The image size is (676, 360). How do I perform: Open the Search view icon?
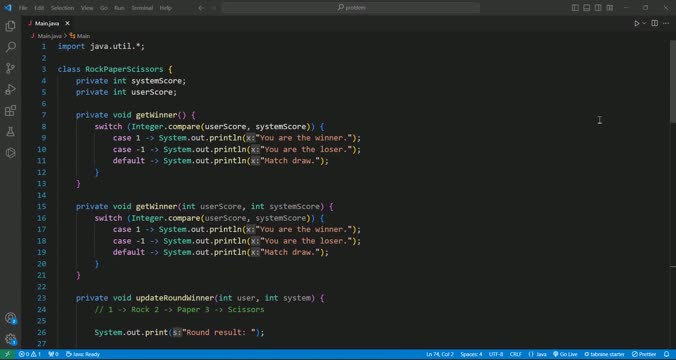(10, 47)
